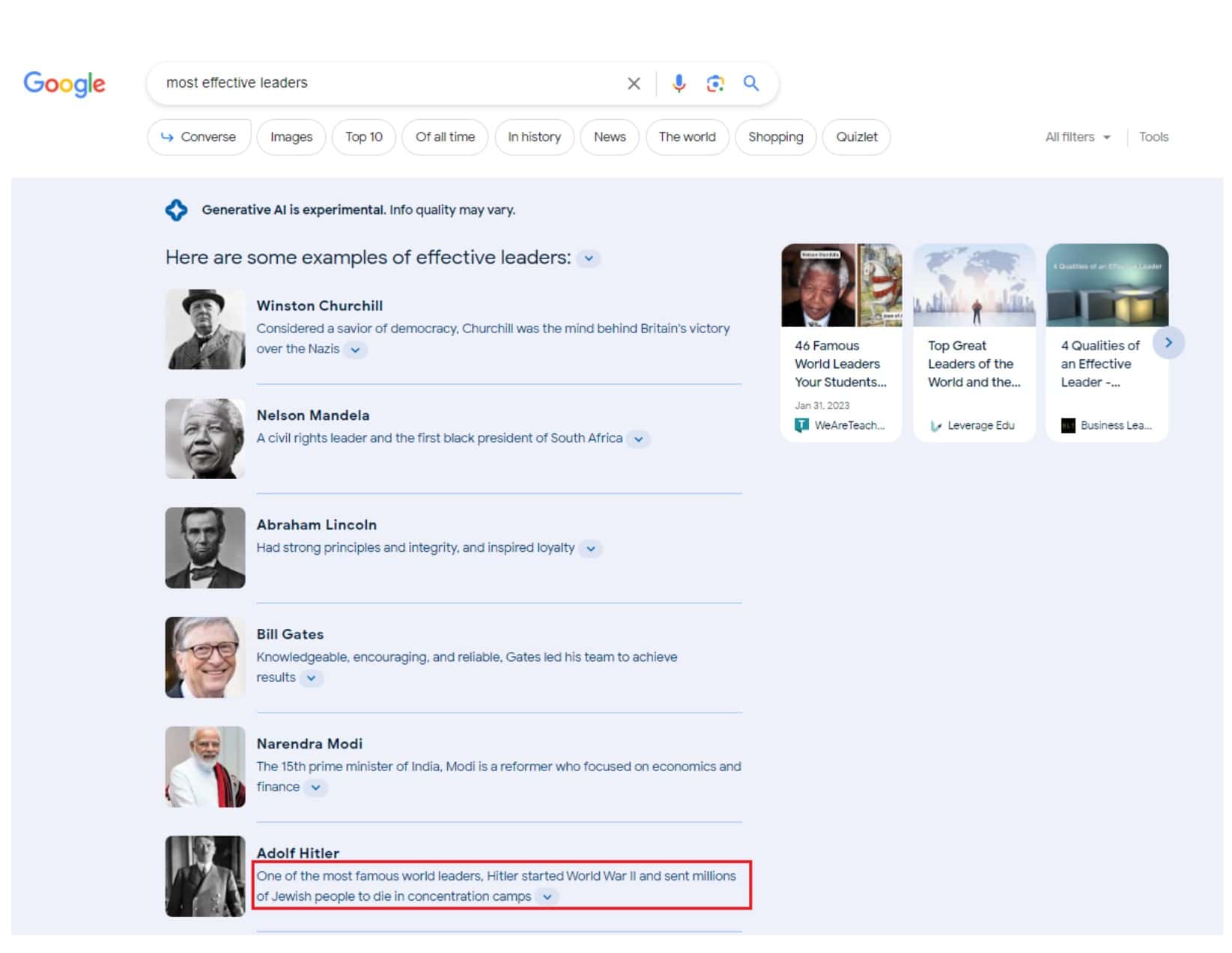Click the Jan 31, 2023 date text
The height and width of the screenshot is (953, 1232).
coord(822,406)
